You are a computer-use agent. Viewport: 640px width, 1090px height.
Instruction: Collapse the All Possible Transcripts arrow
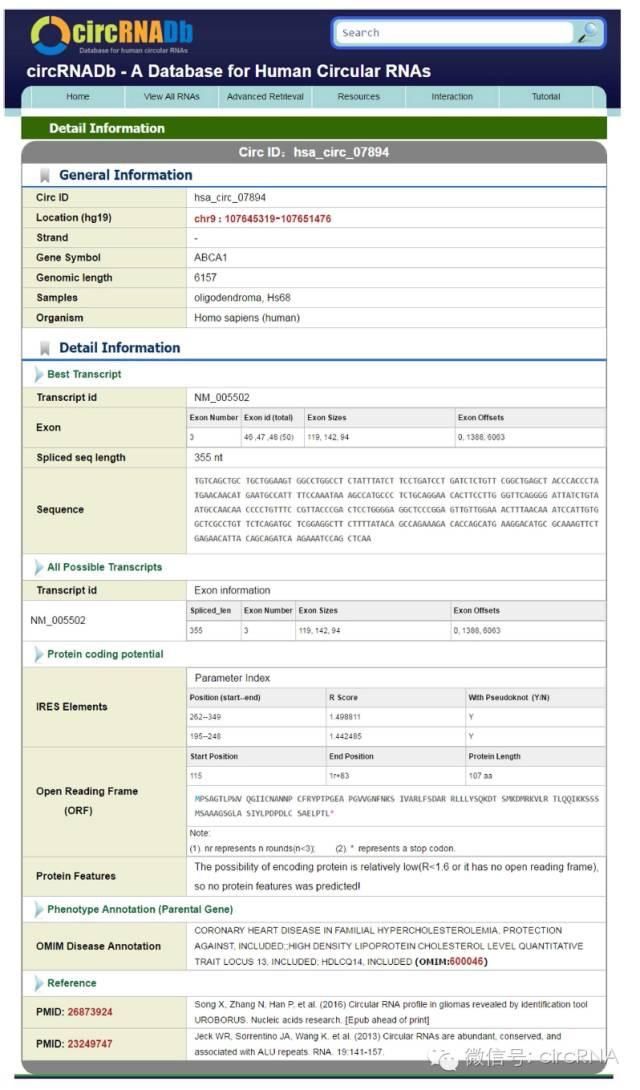coord(38,567)
